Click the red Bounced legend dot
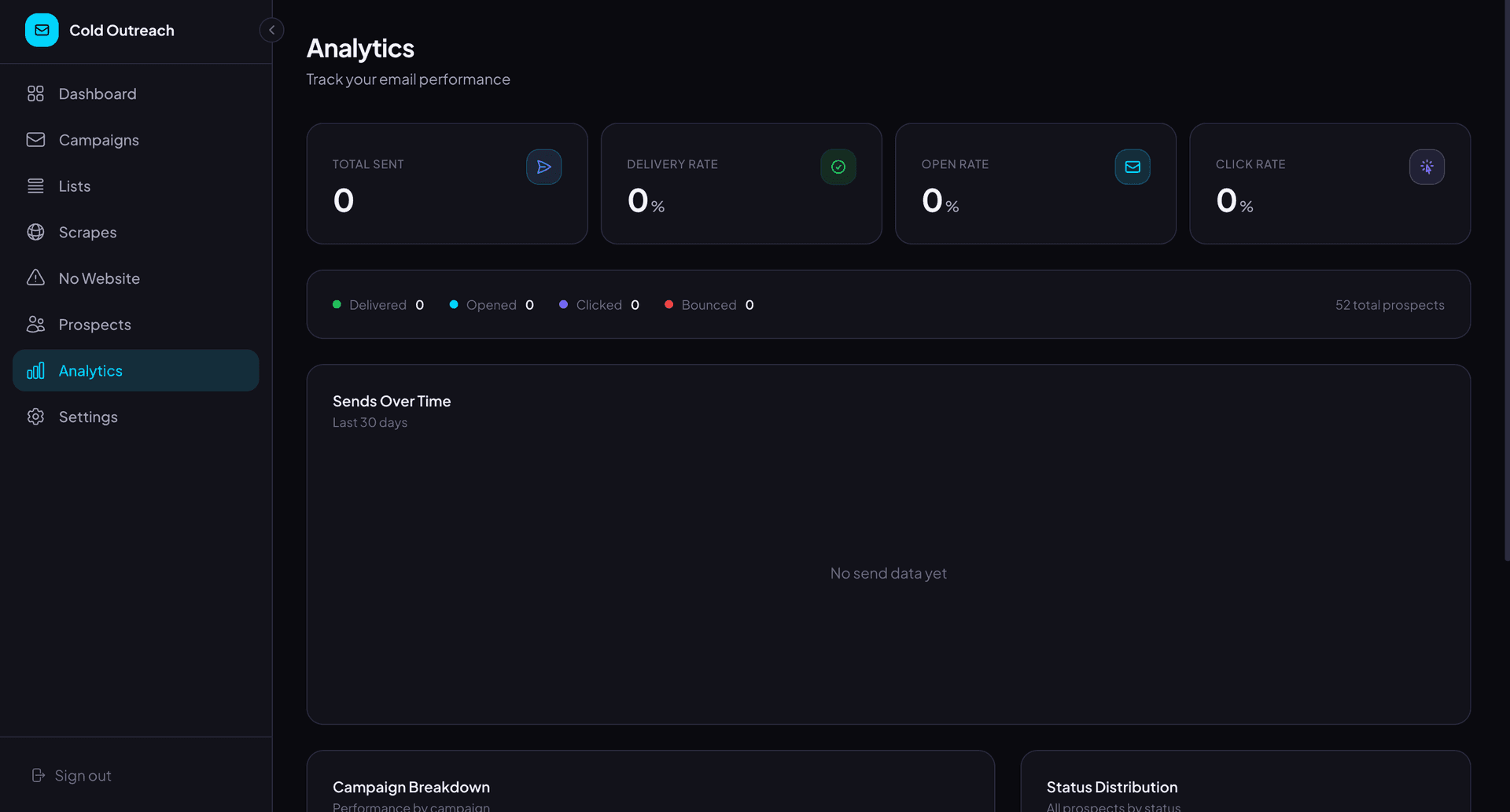The image size is (1510, 812). click(x=668, y=304)
